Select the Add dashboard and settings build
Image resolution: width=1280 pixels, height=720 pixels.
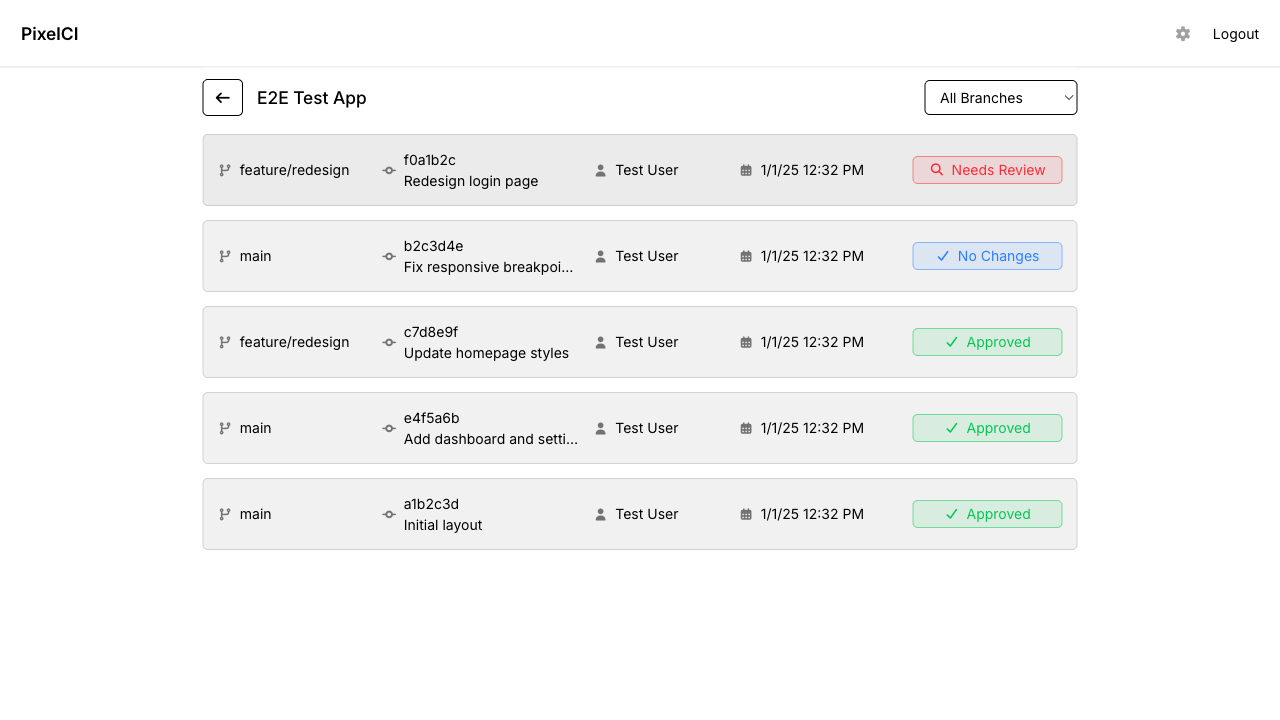pos(490,439)
